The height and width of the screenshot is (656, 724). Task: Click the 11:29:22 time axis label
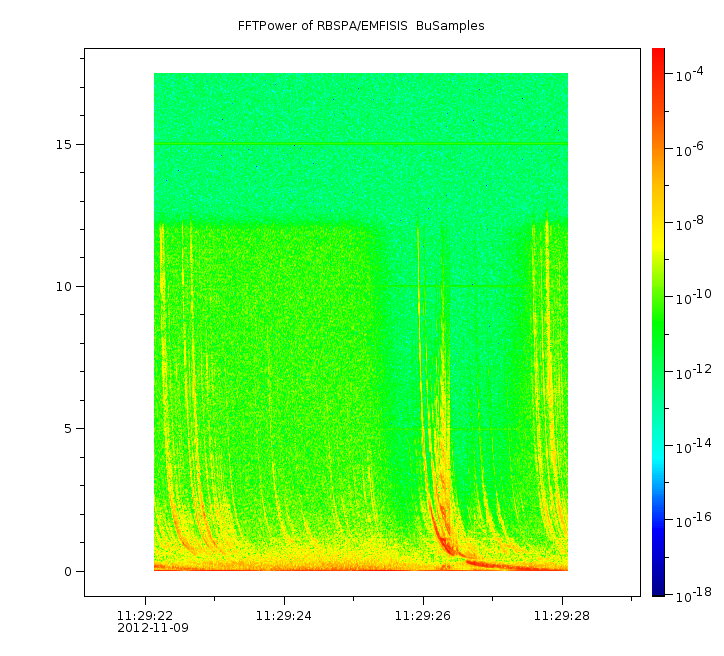tap(145, 616)
